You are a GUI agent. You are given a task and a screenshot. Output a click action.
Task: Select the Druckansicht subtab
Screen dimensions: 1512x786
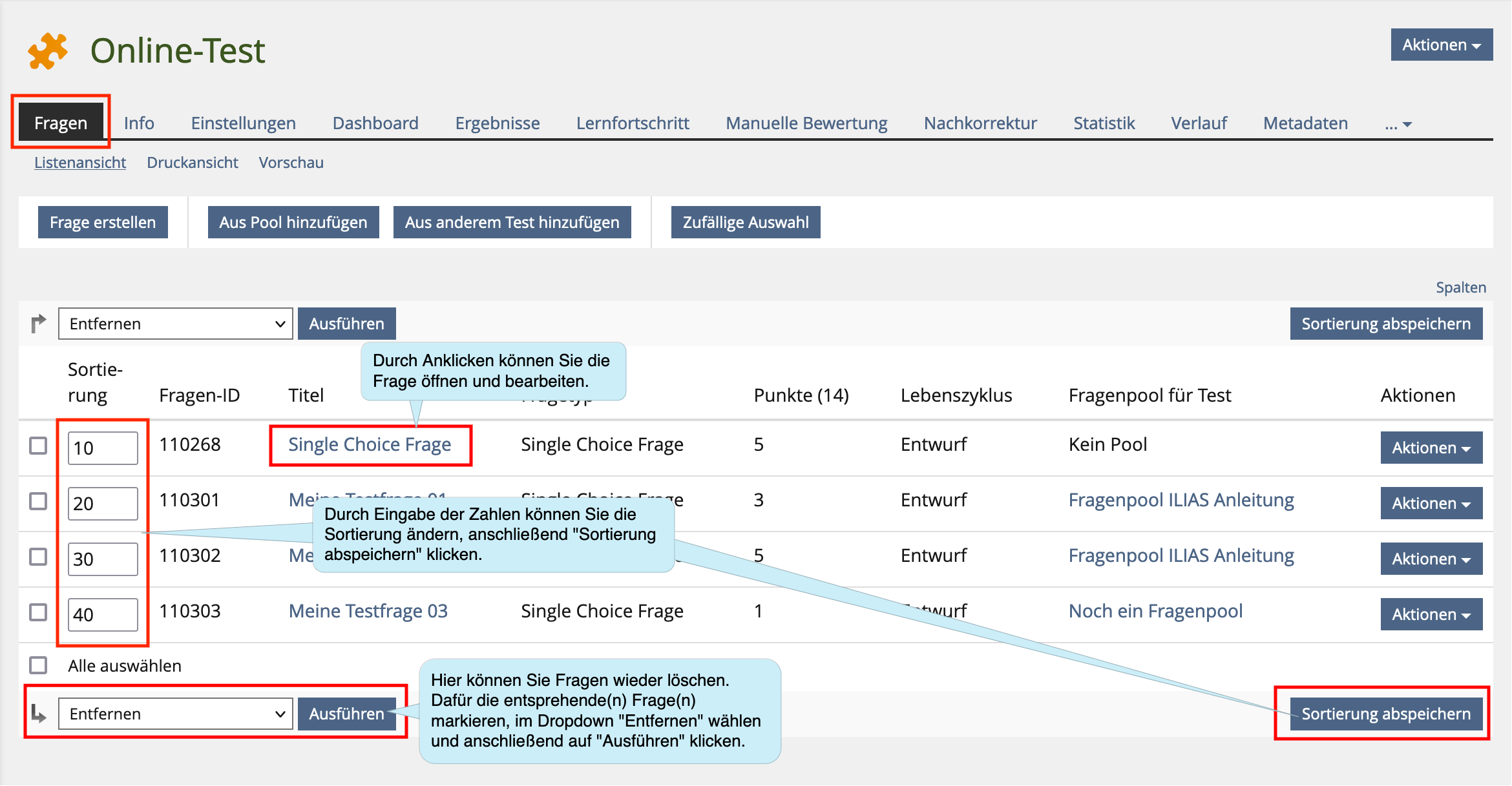click(x=193, y=163)
